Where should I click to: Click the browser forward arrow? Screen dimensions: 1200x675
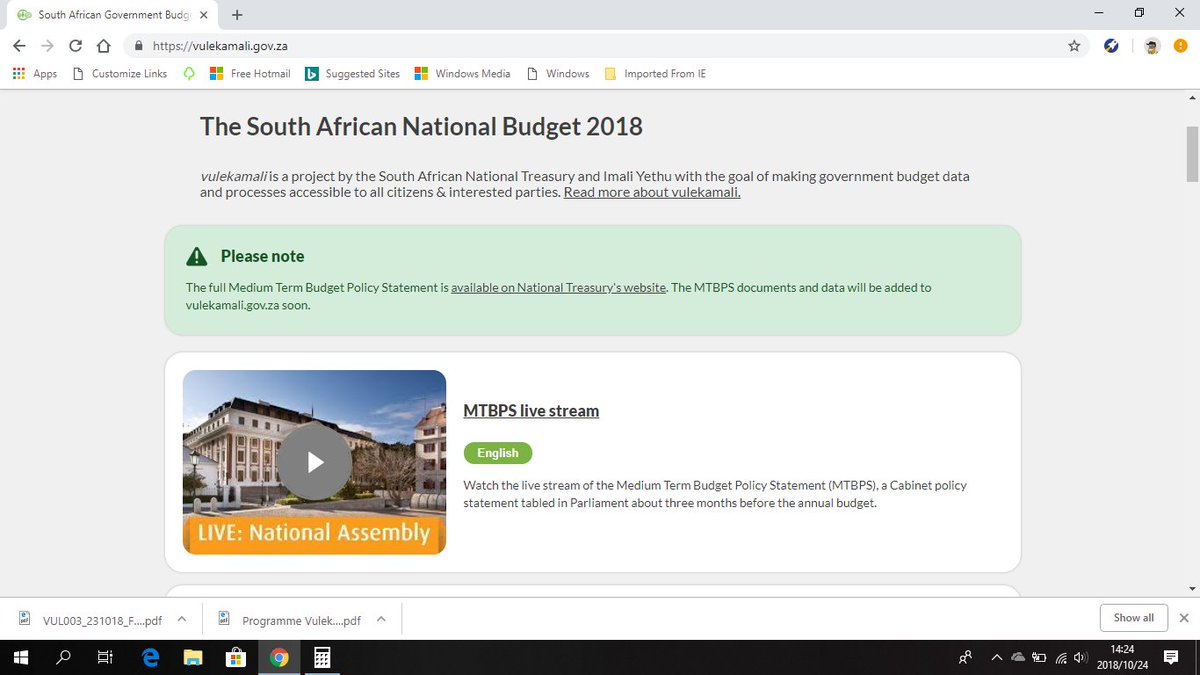47,45
